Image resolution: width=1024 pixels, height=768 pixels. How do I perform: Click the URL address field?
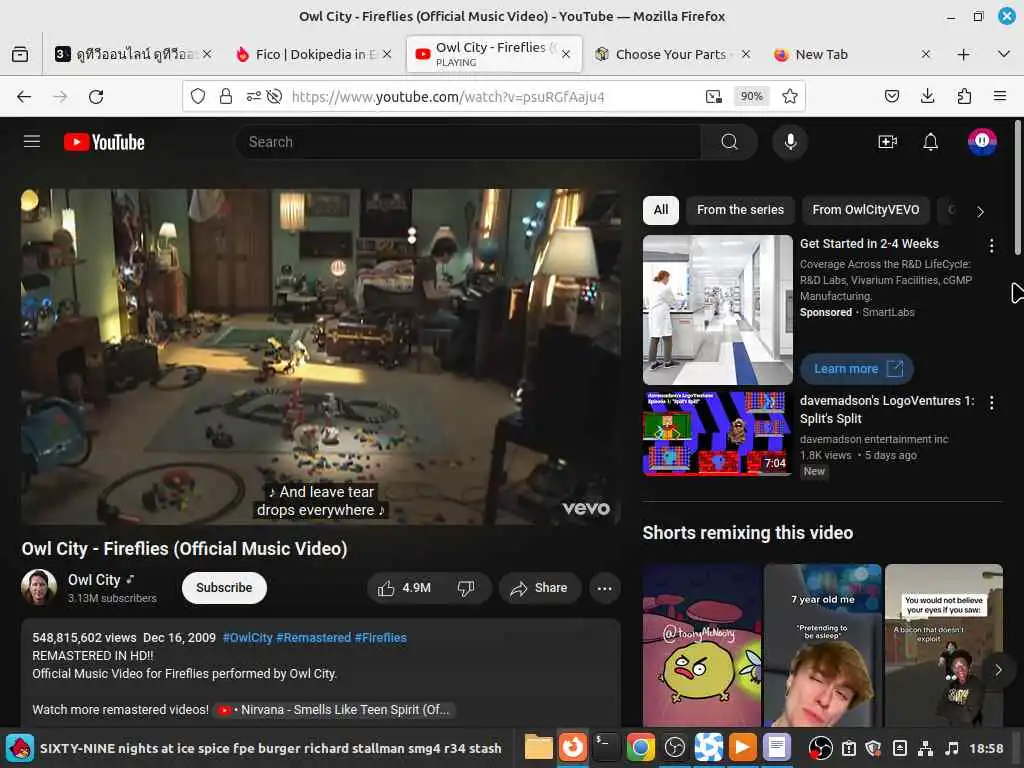[x=493, y=97]
